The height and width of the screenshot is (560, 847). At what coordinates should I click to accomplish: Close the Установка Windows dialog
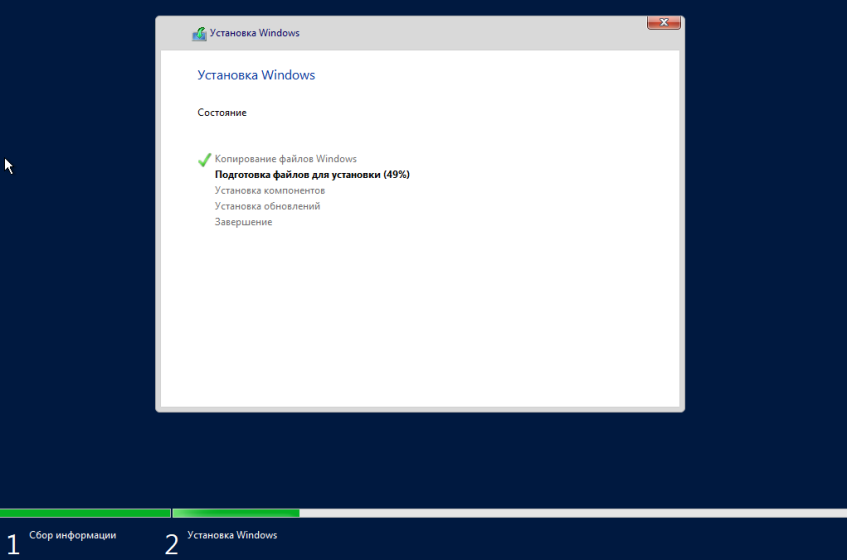pos(663,23)
